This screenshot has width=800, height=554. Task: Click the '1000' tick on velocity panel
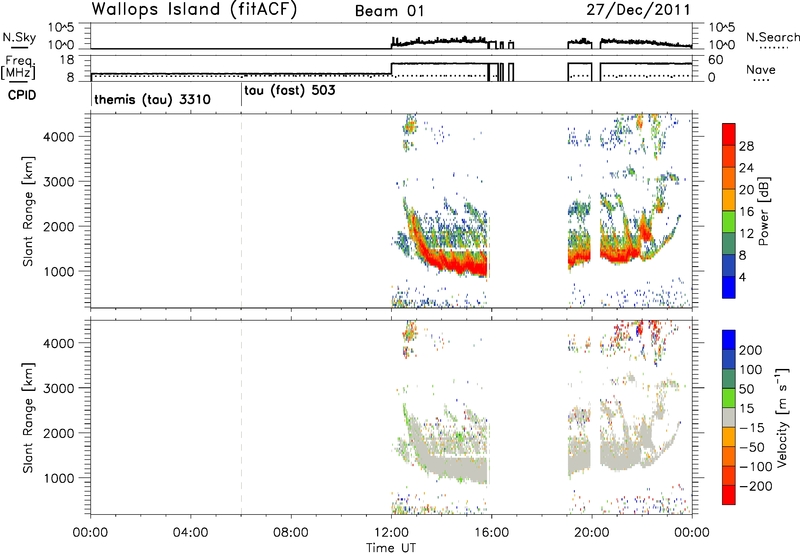click(x=59, y=478)
